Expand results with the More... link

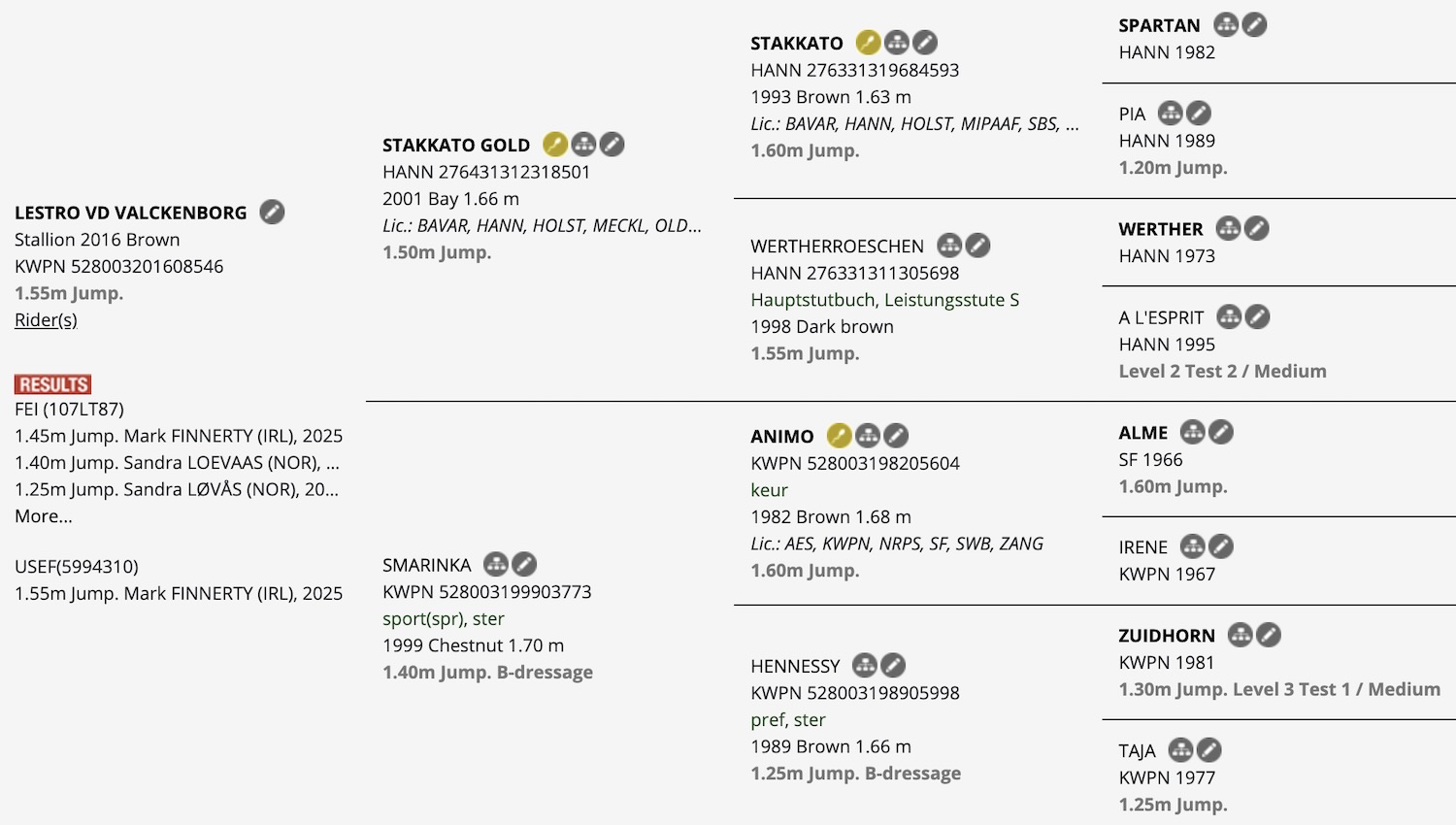(44, 516)
